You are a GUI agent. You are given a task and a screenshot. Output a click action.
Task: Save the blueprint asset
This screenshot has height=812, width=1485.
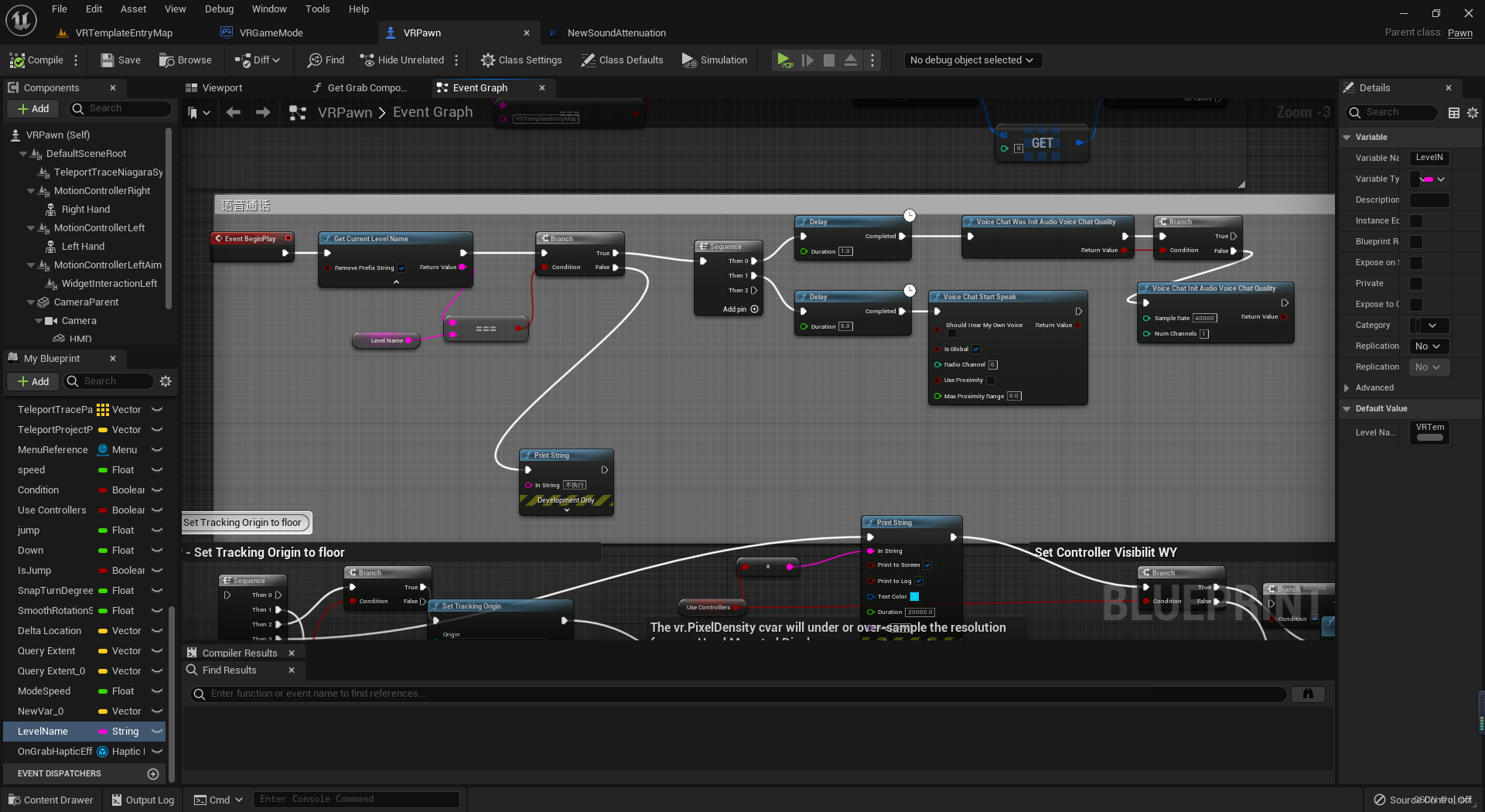tap(121, 60)
